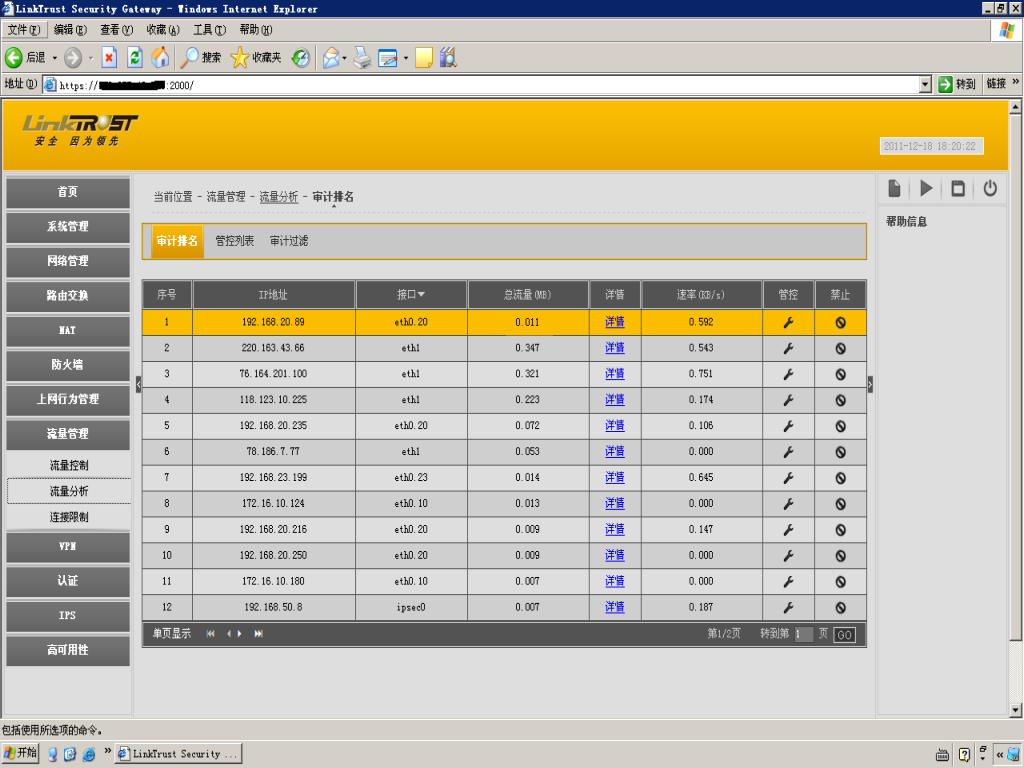The width and height of the screenshot is (1024, 768).
Task: Click the play icon in top-right panel
Action: 926,189
